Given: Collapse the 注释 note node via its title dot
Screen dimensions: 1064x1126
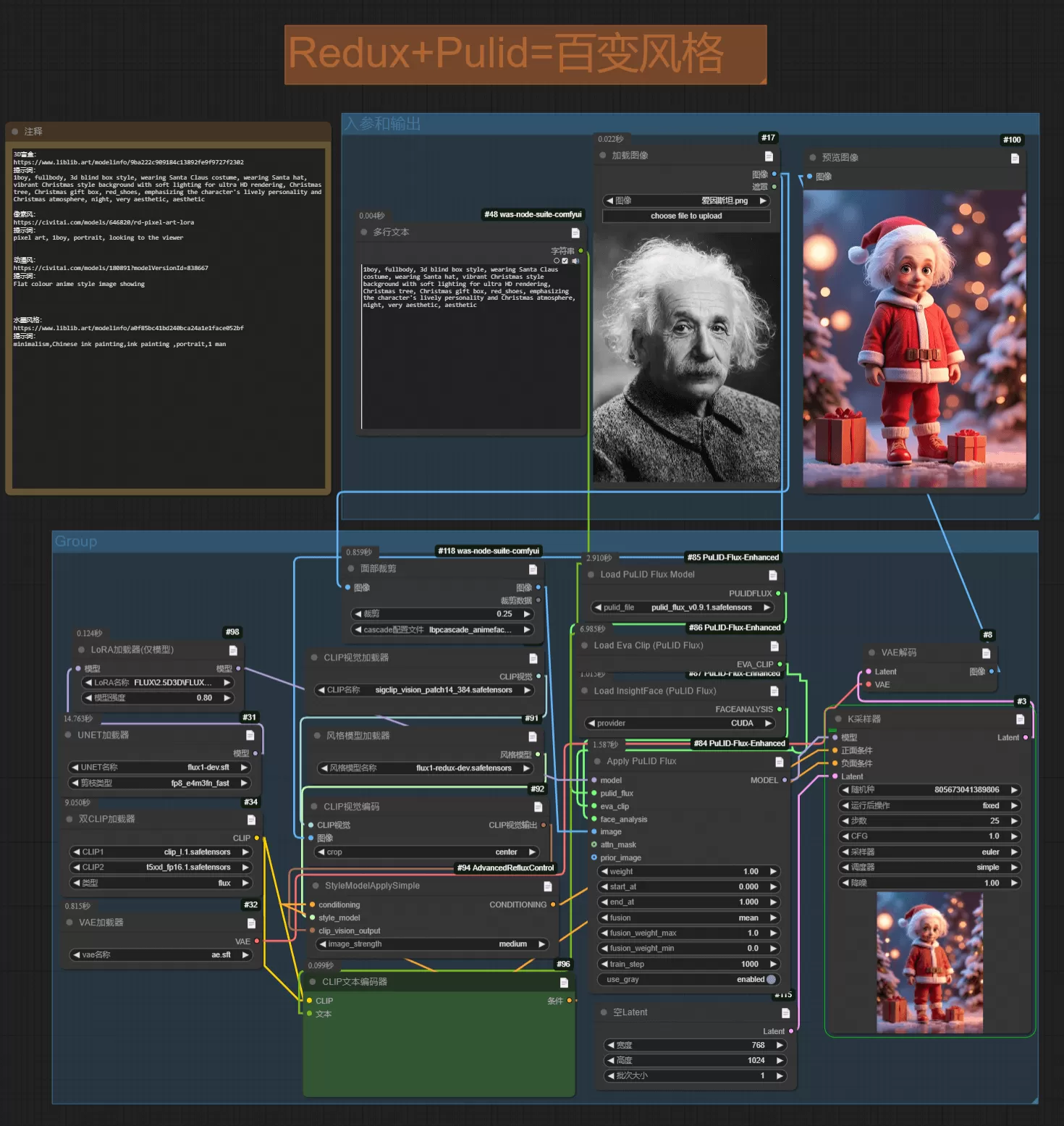Looking at the screenshot, I should pyautogui.click(x=15, y=132).
